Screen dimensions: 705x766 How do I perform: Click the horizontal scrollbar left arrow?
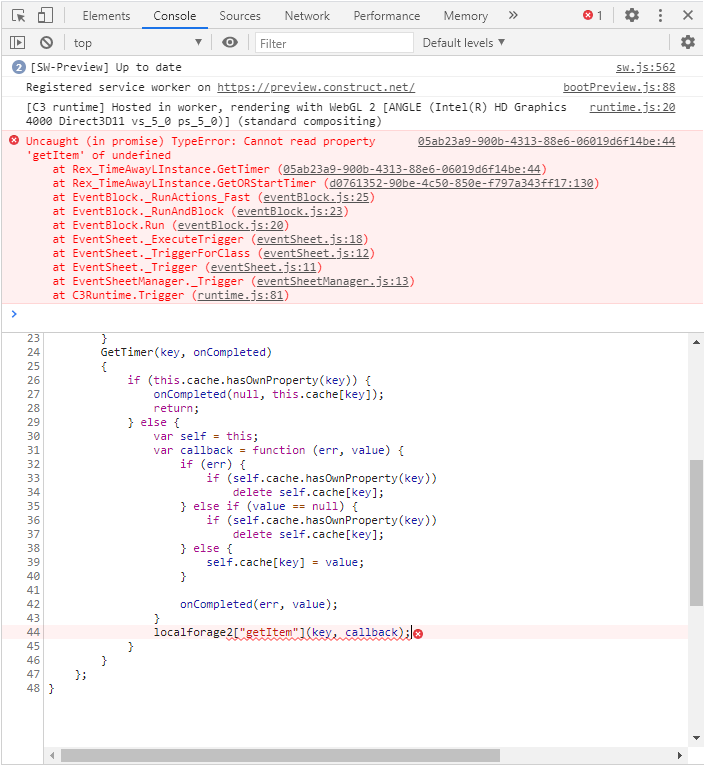tap(52, 756)
